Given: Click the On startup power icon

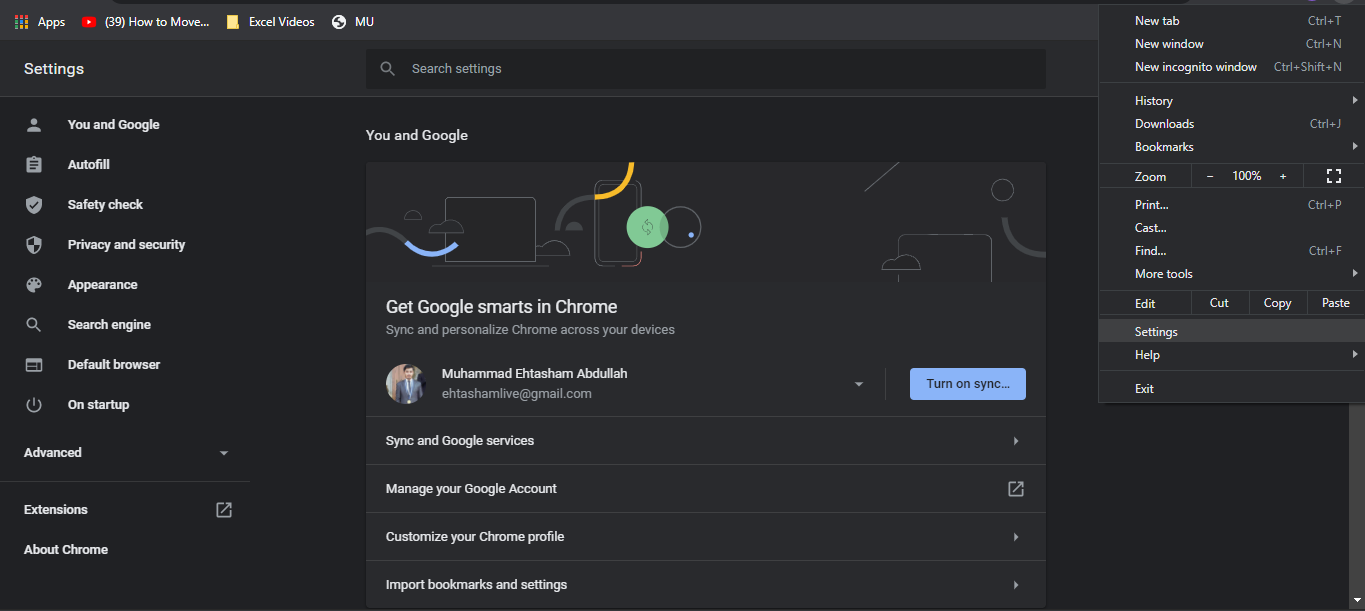Looking at the screenshot, I should (34, 405).
